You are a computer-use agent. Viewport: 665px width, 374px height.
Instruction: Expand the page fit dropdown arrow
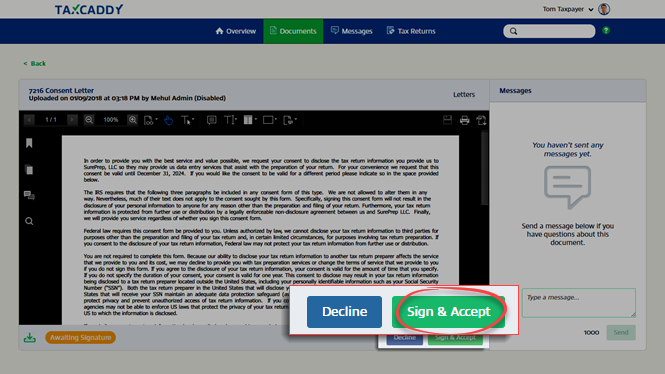click(156, 120)
